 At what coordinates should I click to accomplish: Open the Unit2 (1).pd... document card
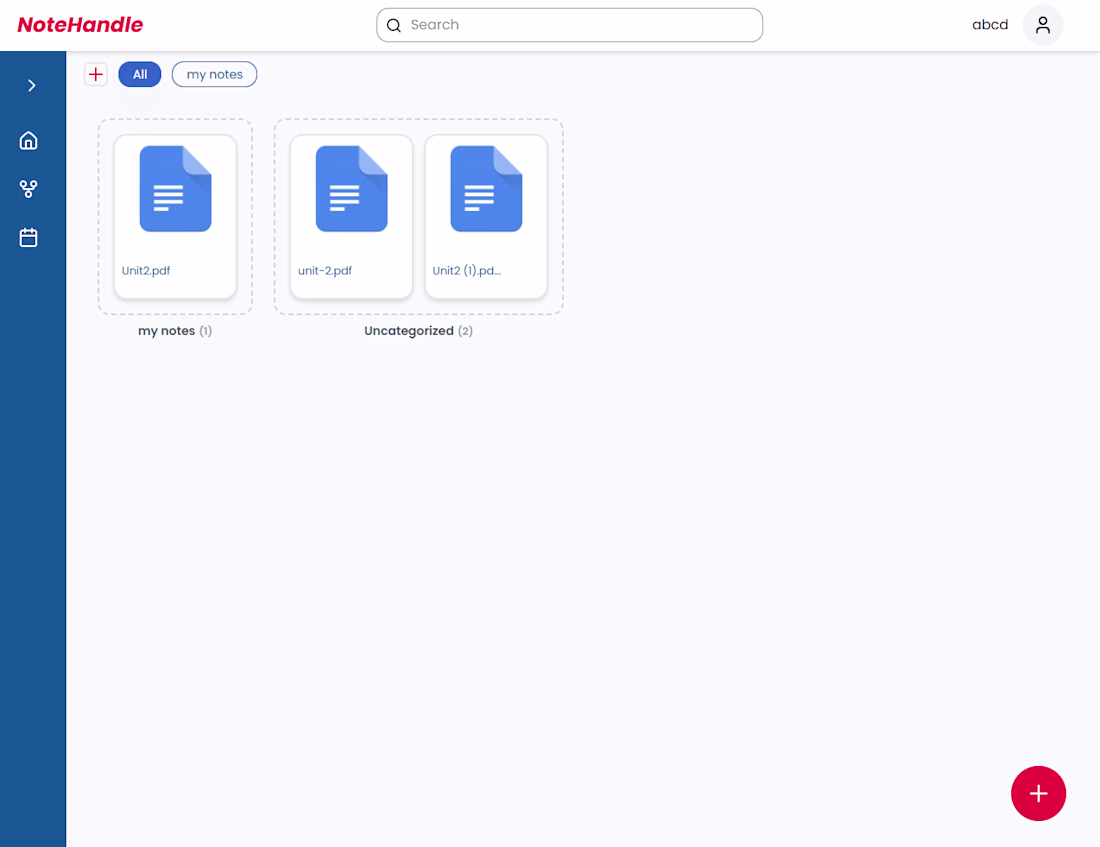point(486,217)
